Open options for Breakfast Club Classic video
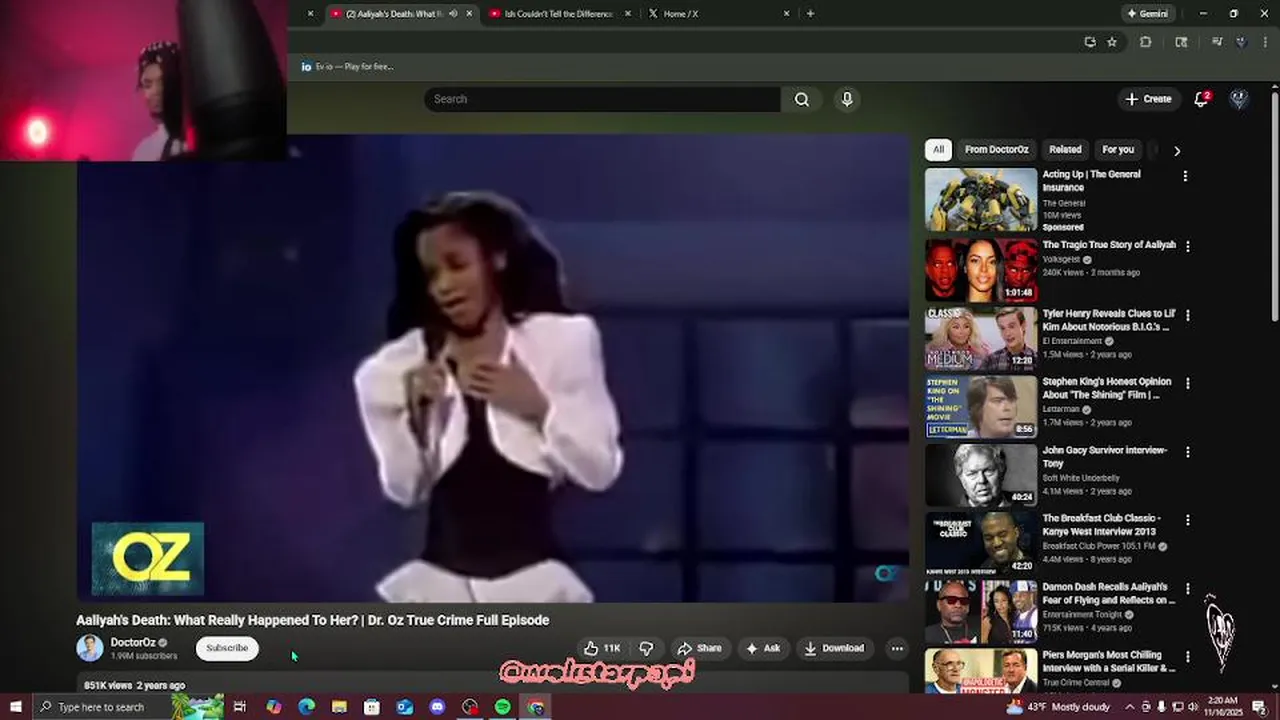This screenshot has height=720, width=1280. (1188, 520)
